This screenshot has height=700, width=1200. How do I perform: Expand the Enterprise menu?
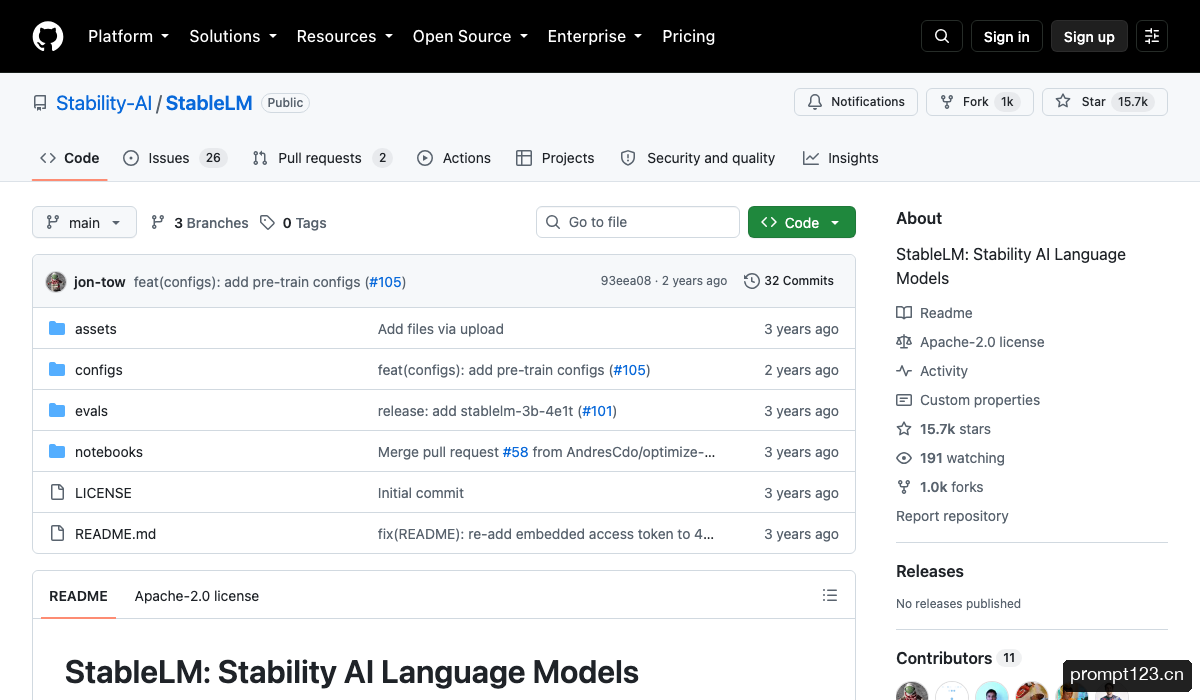595,36
